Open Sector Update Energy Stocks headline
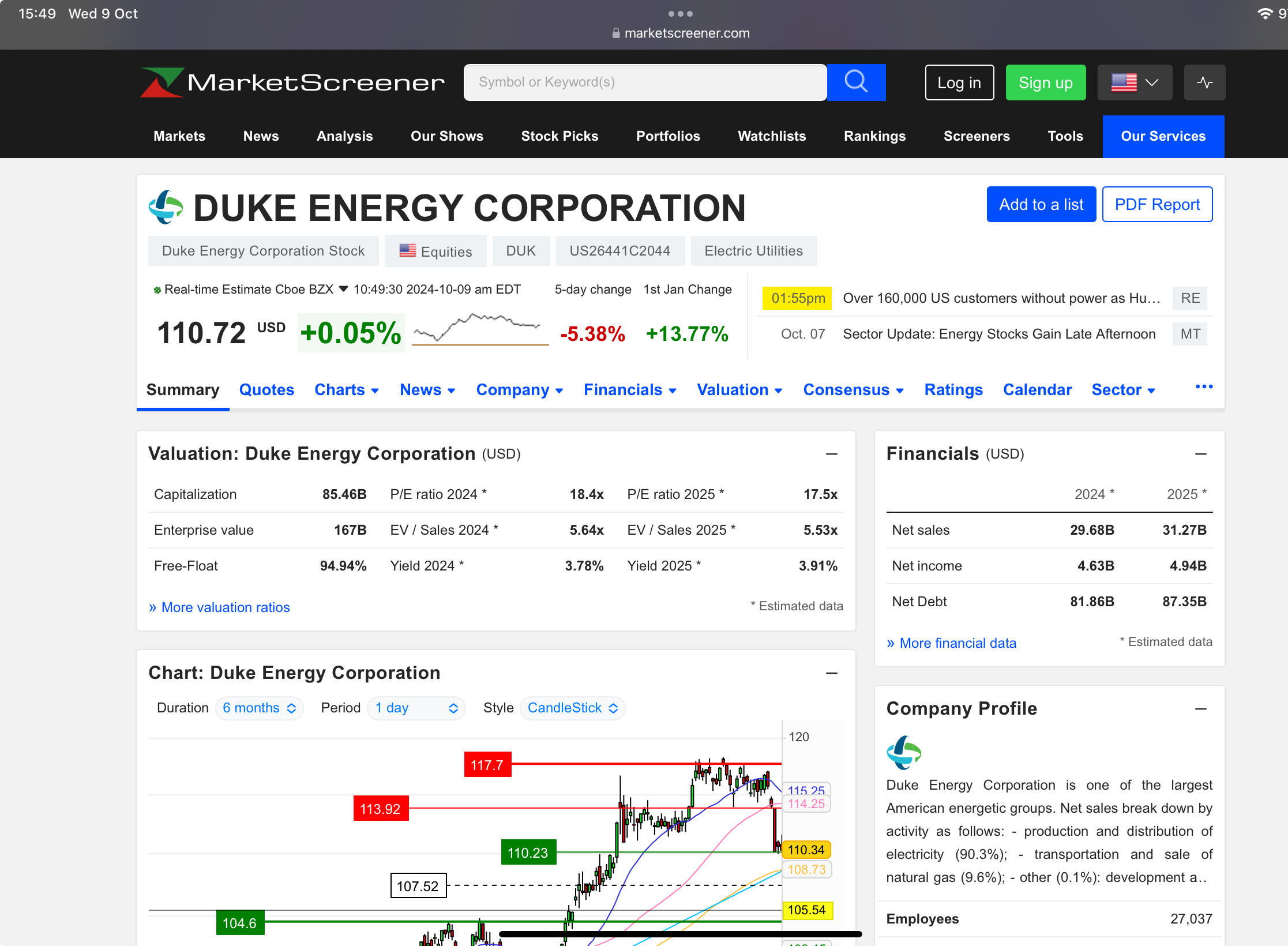This screenshot has height=946, width=1288. click(999, 334)
